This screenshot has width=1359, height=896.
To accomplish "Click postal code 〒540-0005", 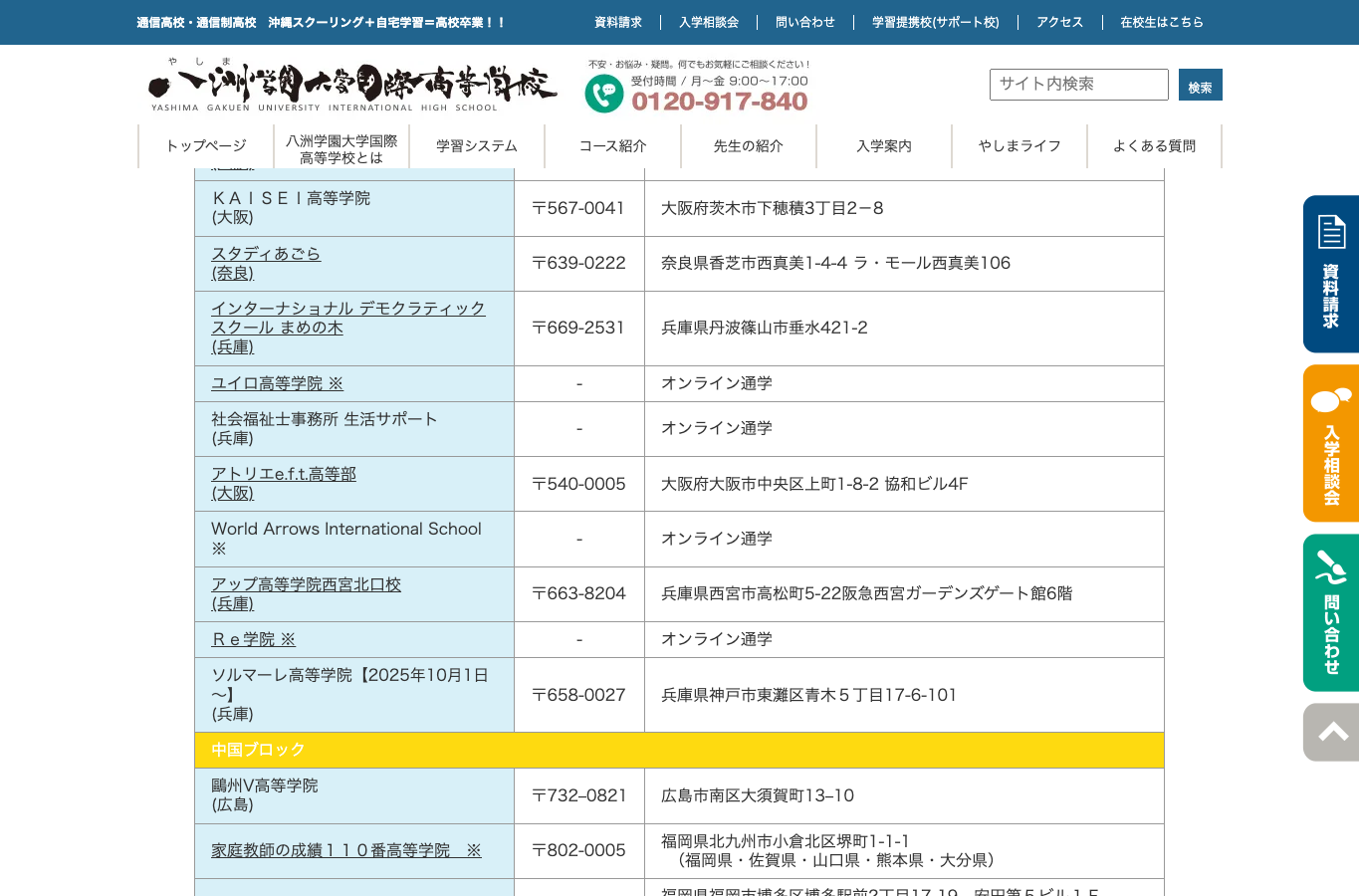I will pyautogui.click(x=578, y=484).
